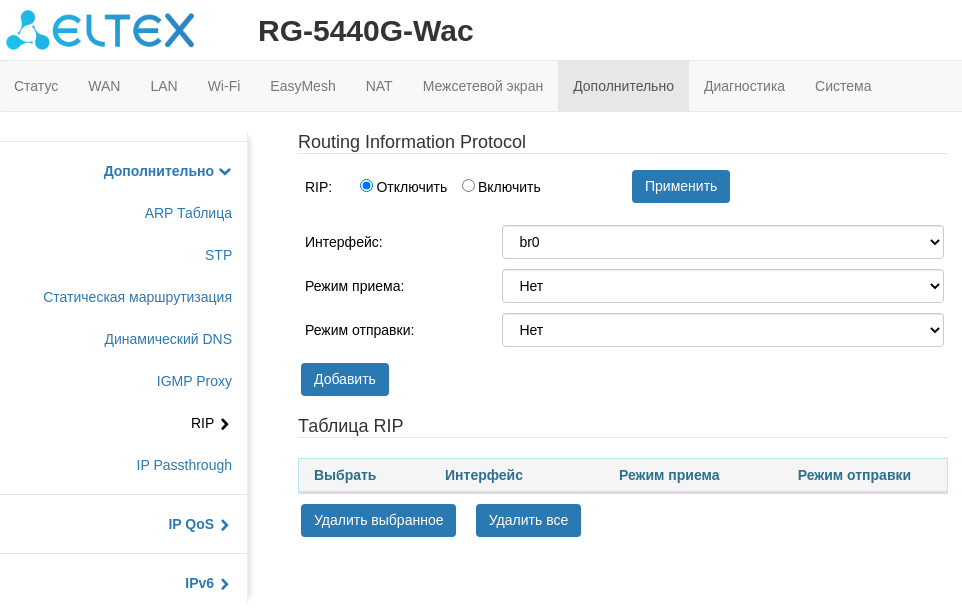This screenshot has height=608, width=962.
Task: Go to the Диагностика tab
Action: point(744,86)
